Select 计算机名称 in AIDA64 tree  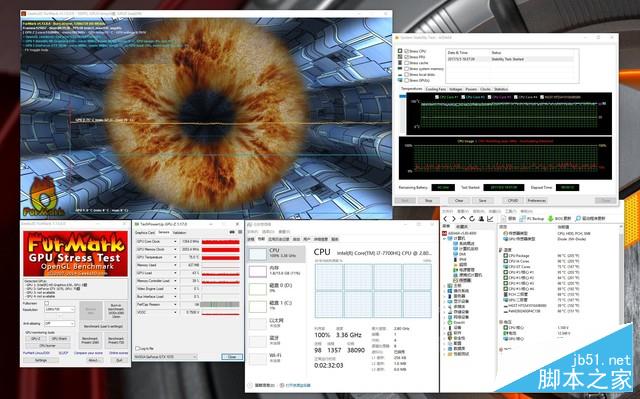465,249
